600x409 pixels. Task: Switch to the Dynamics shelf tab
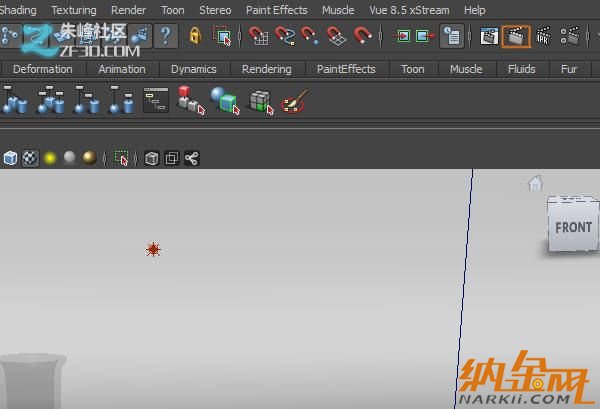193,69
